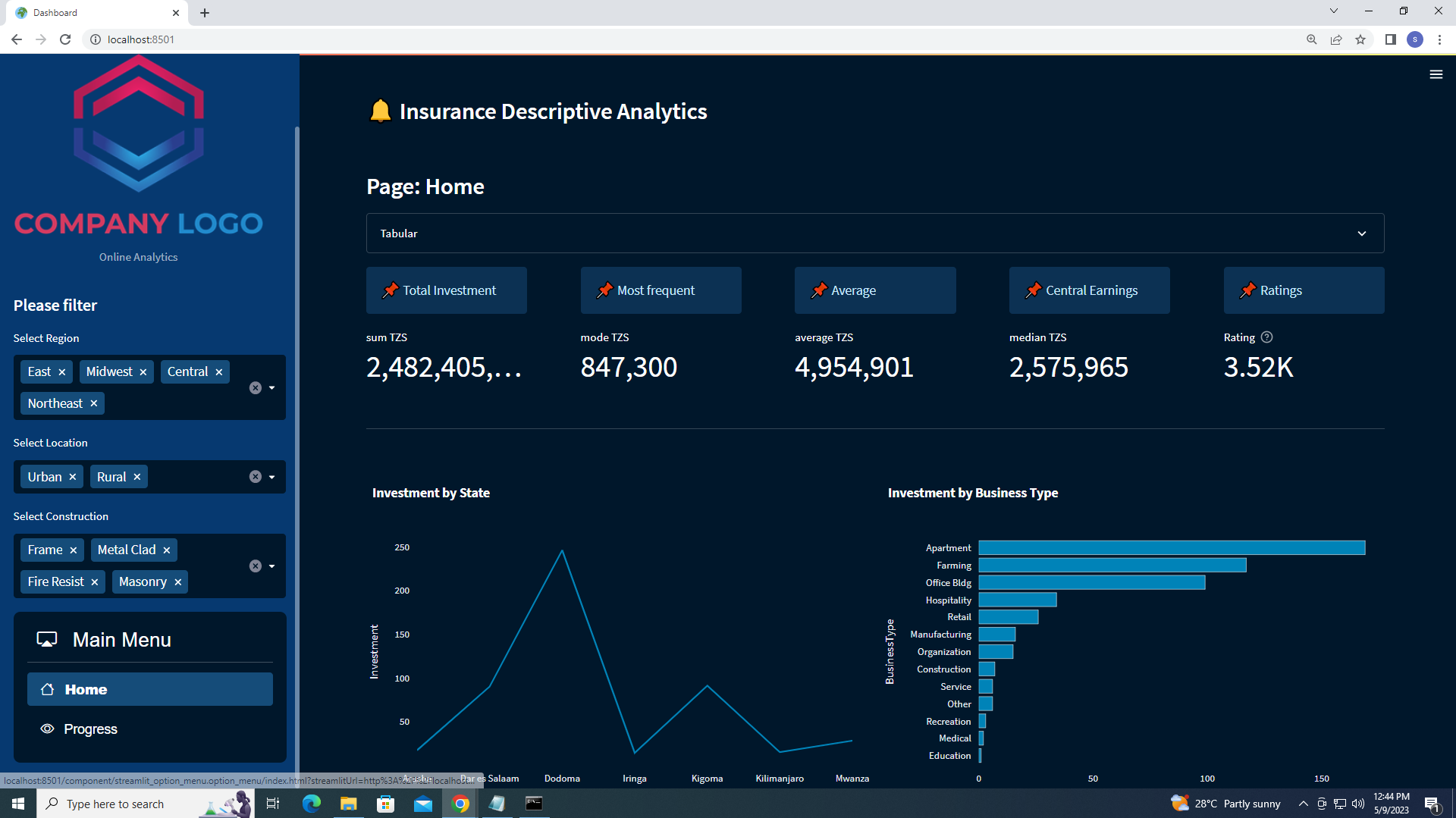Open the Rating help tooltip question-mark icon
The image size is (1456, 818).
(x=1267, y=337)
